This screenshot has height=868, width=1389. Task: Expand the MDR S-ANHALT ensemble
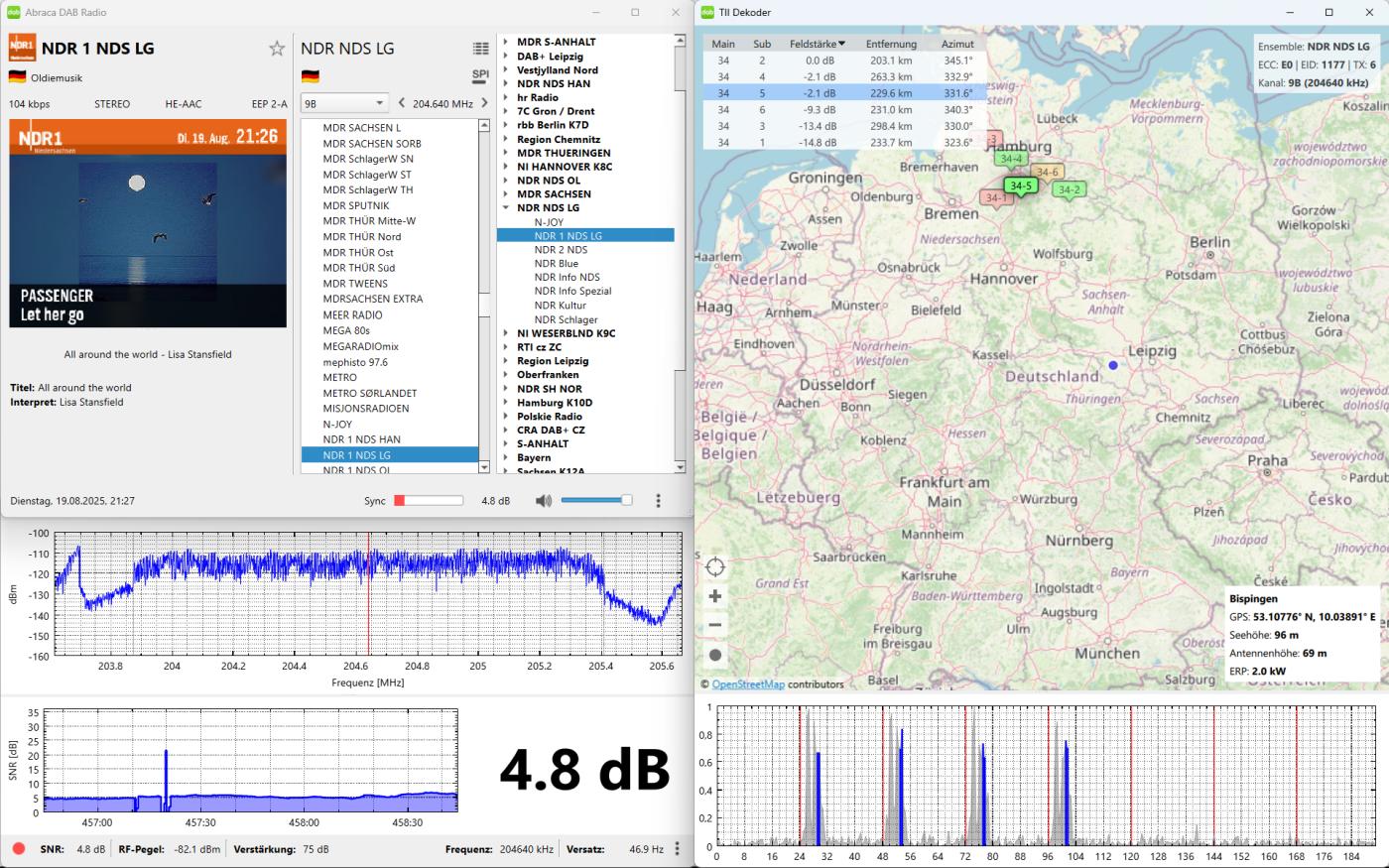pyautogui.click(x=505, y=42)
